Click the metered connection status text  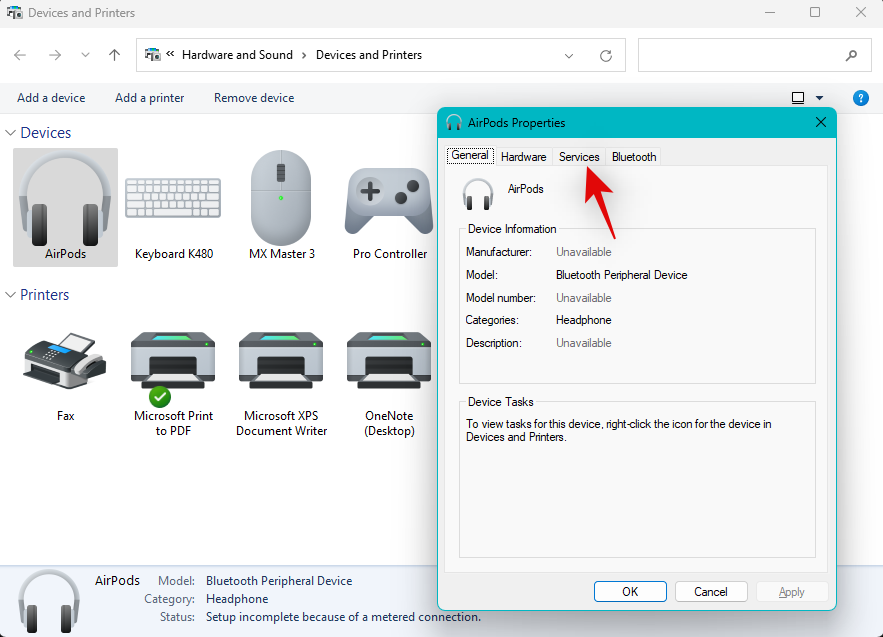pyautogui.click(x=344, y=617)
